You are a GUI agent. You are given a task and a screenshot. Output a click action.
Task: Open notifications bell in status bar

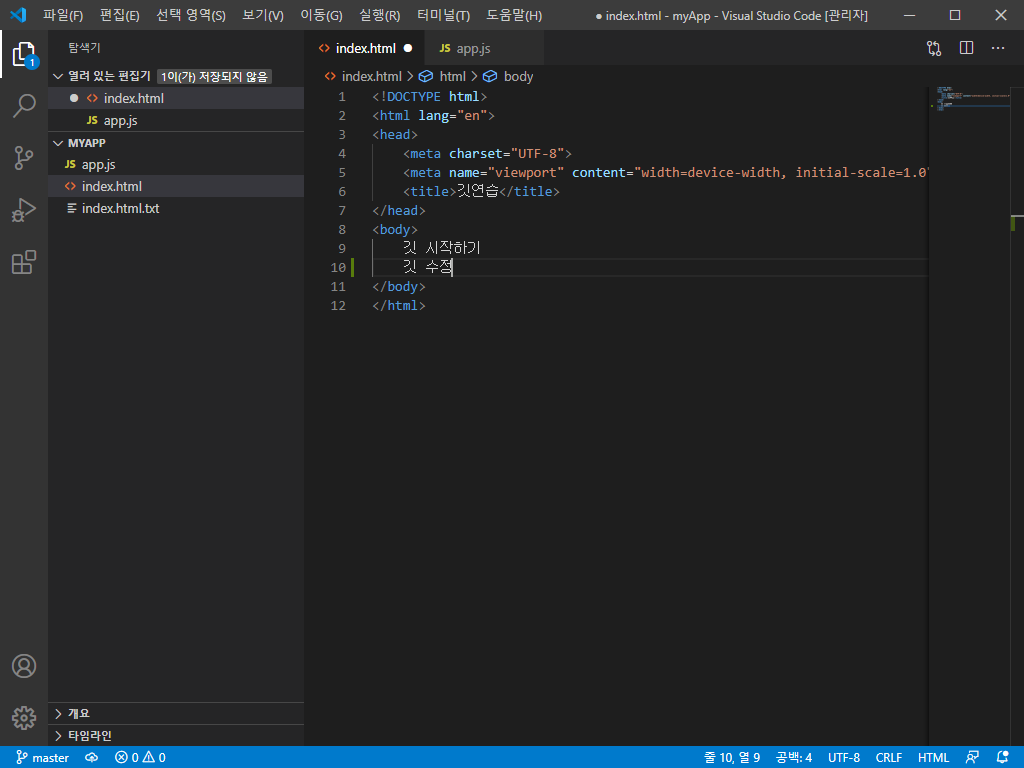pyautogui.click(x=1003, y=758)
